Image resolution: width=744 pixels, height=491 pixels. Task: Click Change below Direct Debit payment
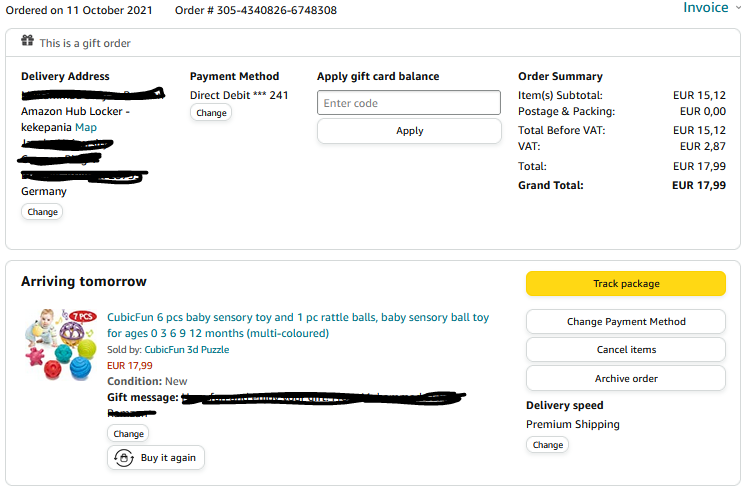click(211, 113)
